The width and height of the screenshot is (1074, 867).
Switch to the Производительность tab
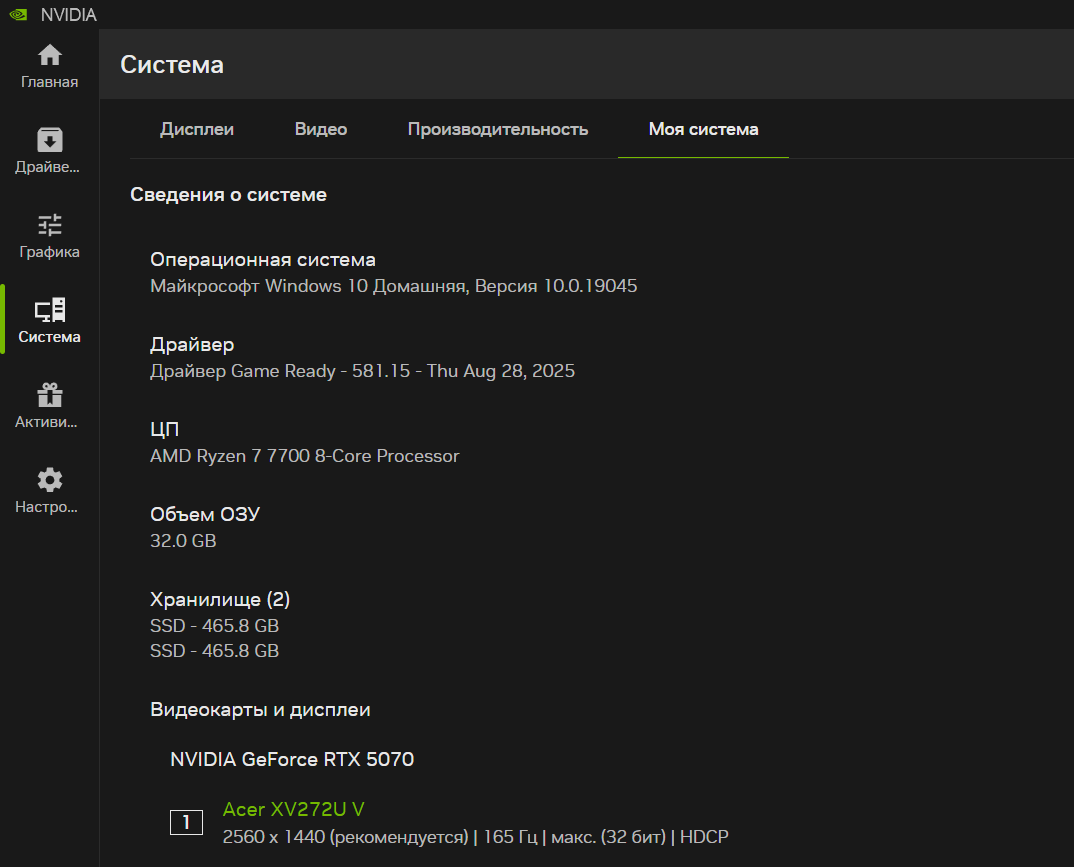pyautogui.click(x=498, y=129)
